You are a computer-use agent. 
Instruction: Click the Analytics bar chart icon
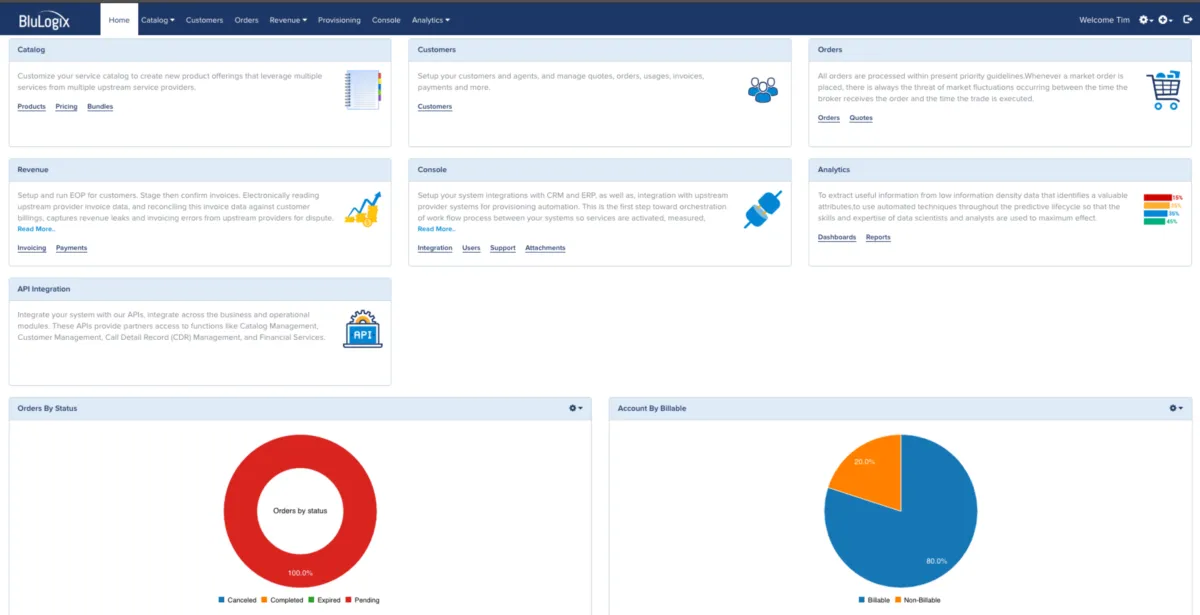tap(1162, 209)
